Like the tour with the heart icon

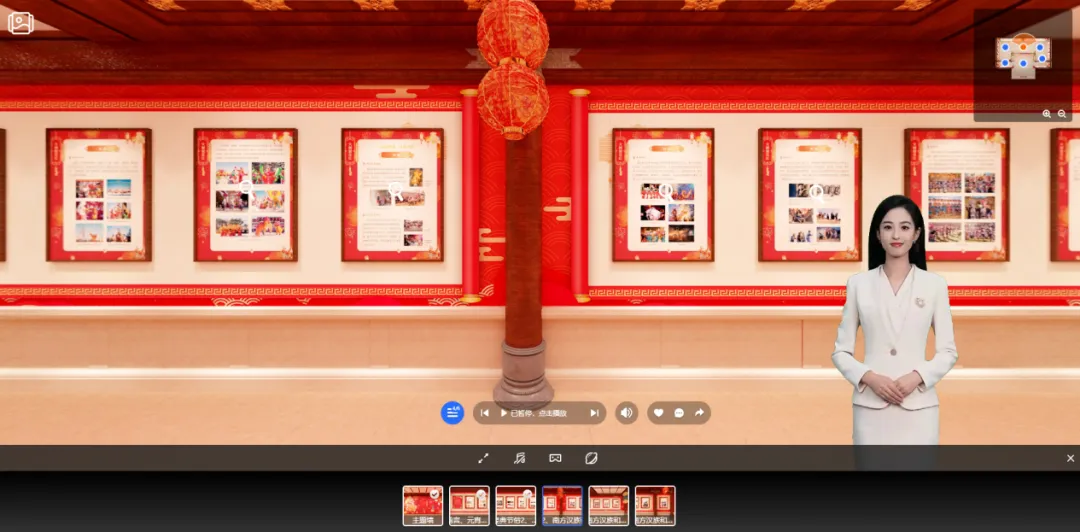(x=658, y=413)
